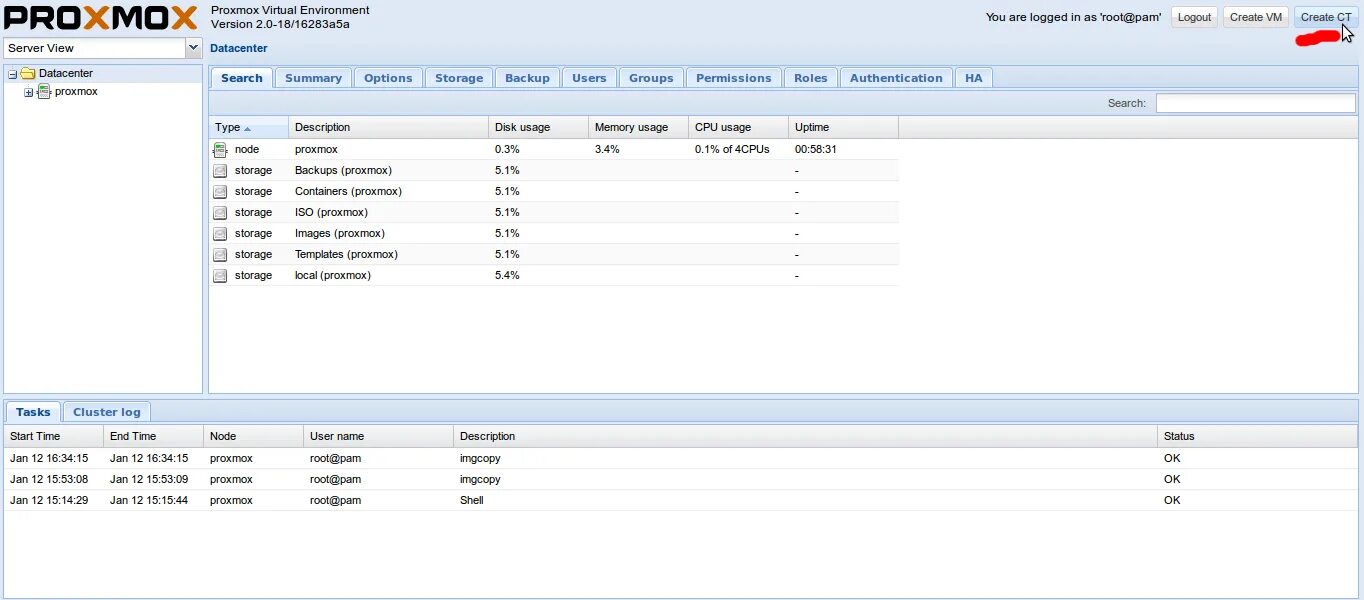Switch to the Search tab
The width and height of the screenshot is (1364, 600).
[242, 78]
